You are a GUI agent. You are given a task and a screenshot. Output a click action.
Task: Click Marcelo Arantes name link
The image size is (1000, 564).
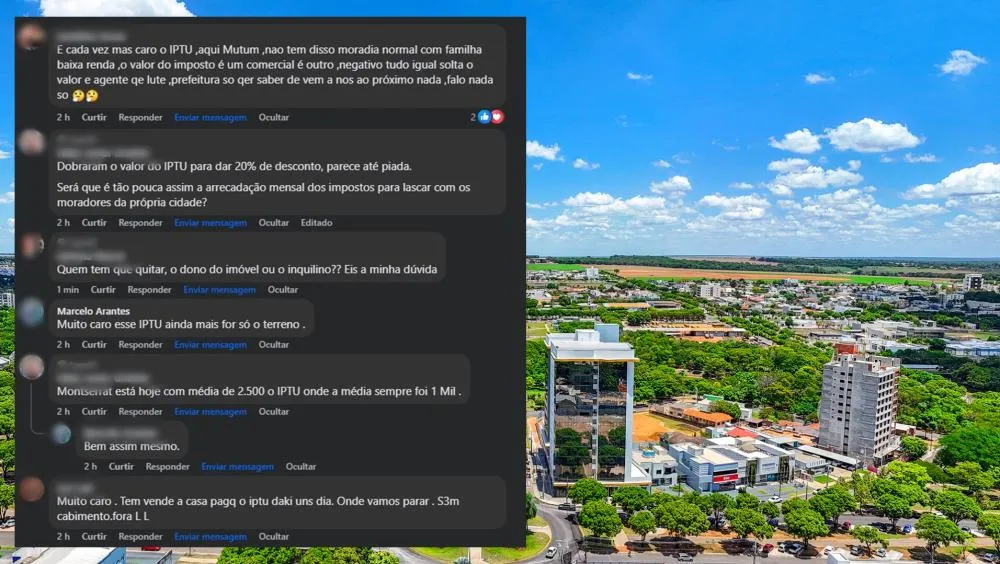tap(93, 311)
